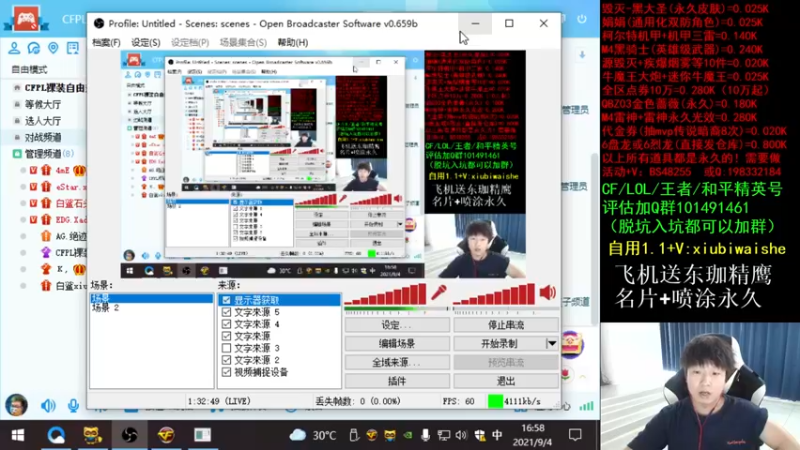Click the CFPL gamepad logo
The image size is (800, 450).
(x=26, y=19)
